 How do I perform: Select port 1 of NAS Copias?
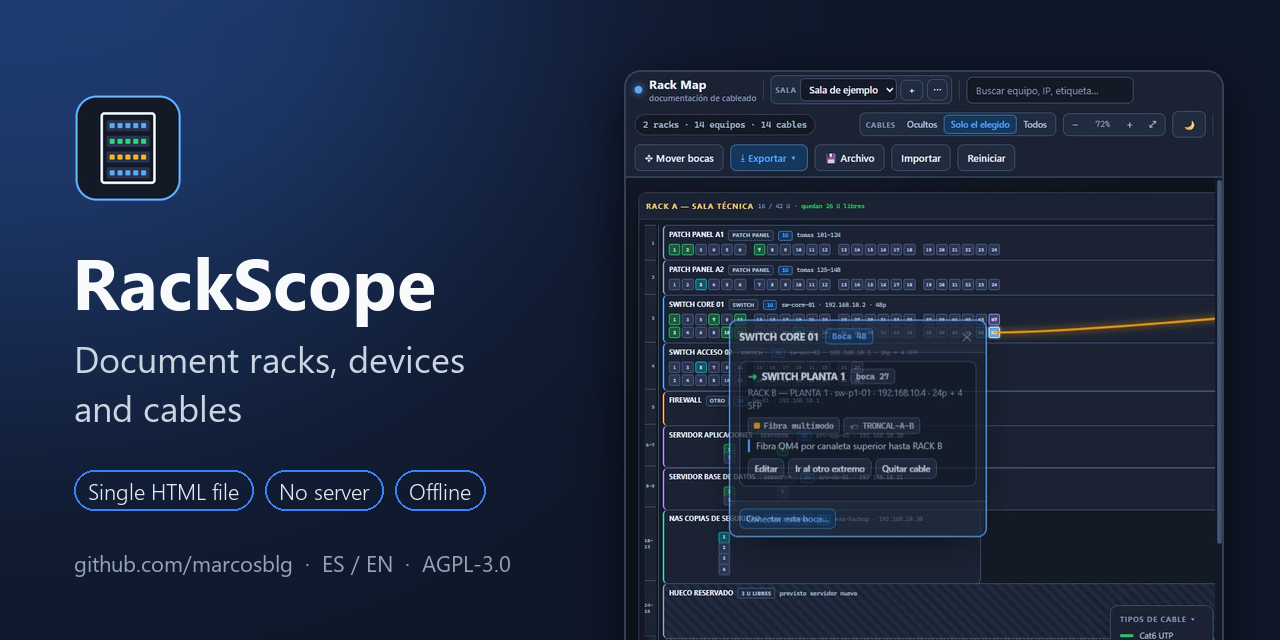click(724, 537)
